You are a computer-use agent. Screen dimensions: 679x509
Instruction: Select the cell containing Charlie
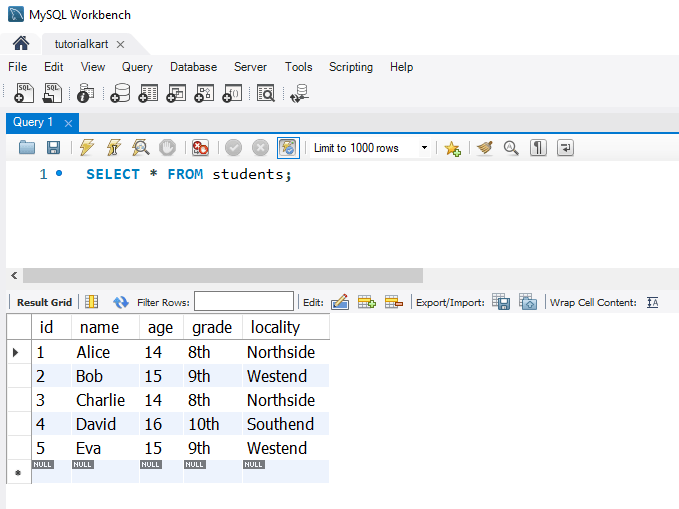(105, 400)
